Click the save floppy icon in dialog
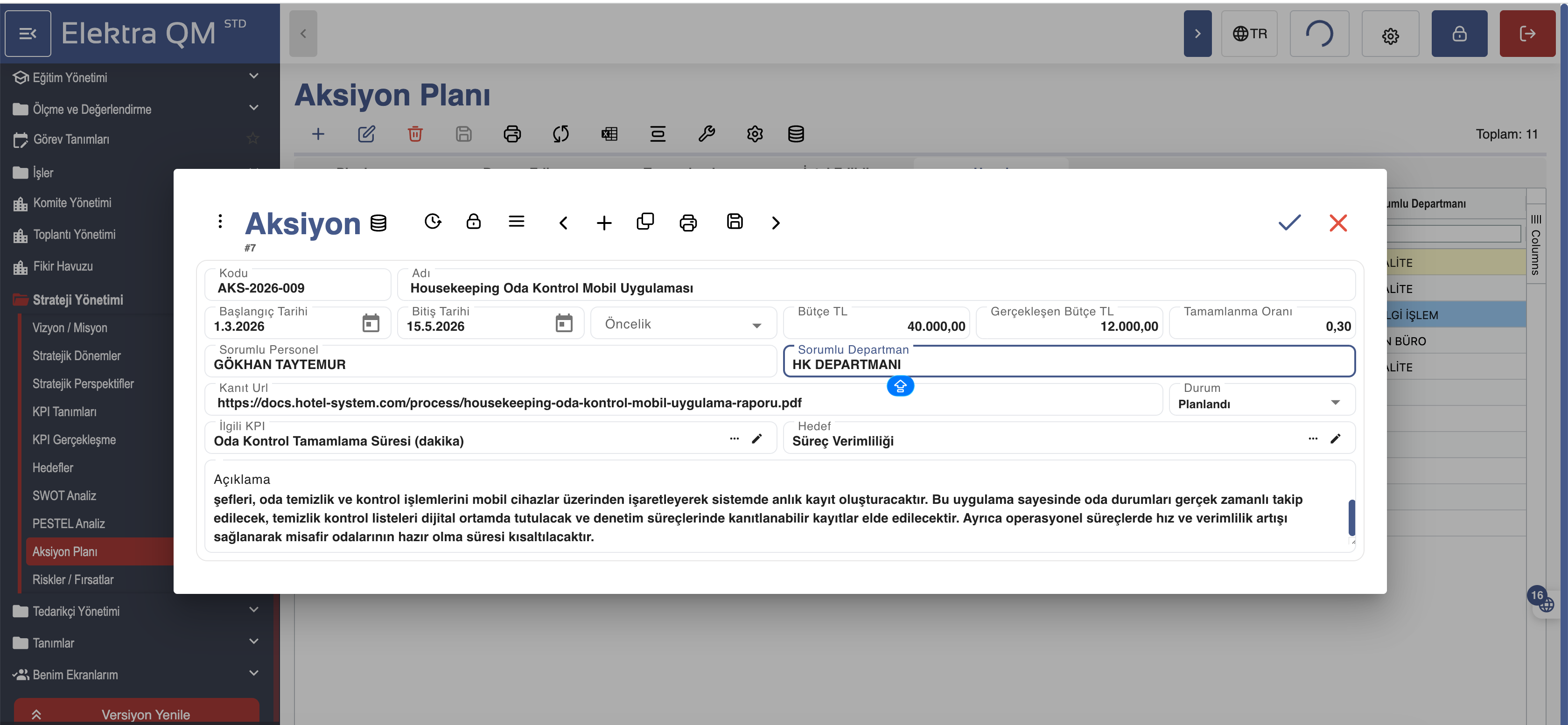Image resolution: width=1568 pixels, height=725 pixels. [x=734, y=222]
